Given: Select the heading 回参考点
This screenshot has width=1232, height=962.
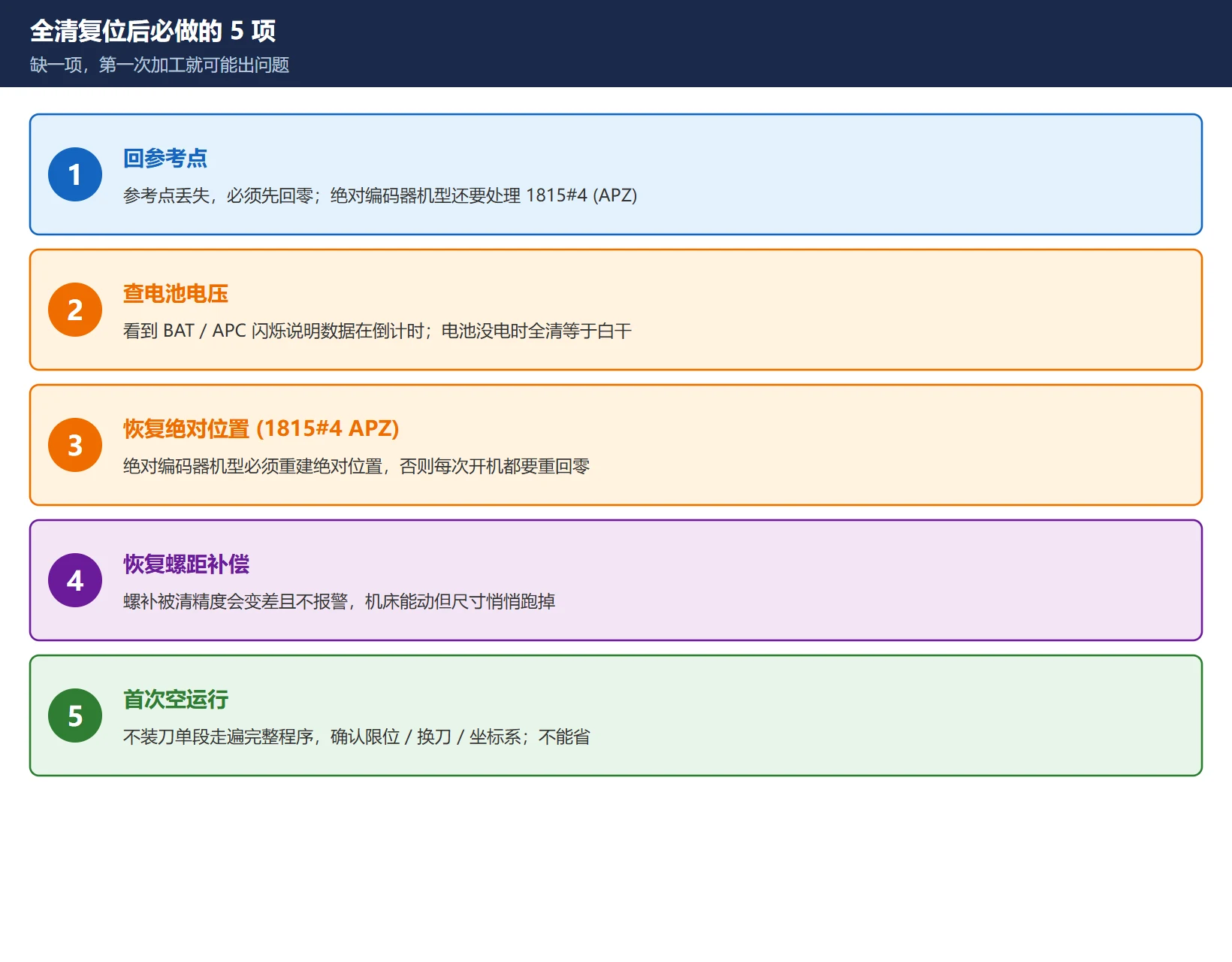Looking at the screenshot, I should click(x=165, y=159).
